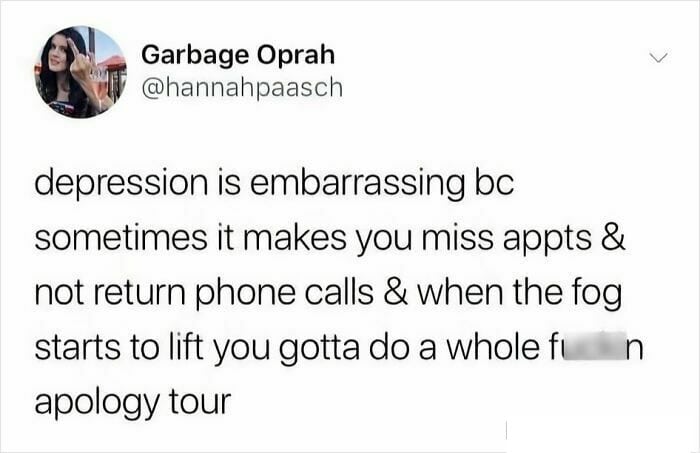Click the "Garbage Oprah" display name
The width and height of the screenshot is (700, 453).
point(238,55)
